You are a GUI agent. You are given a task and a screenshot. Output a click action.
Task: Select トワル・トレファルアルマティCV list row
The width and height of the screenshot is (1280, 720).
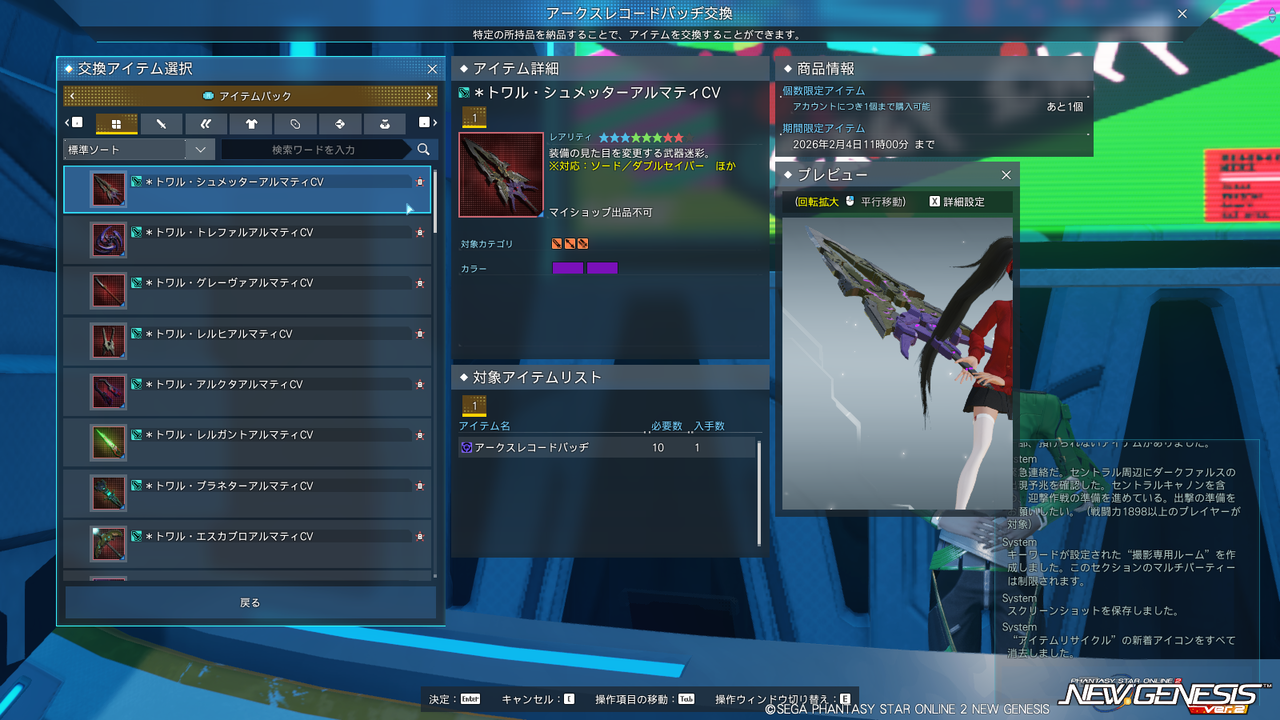click(247, 240)
